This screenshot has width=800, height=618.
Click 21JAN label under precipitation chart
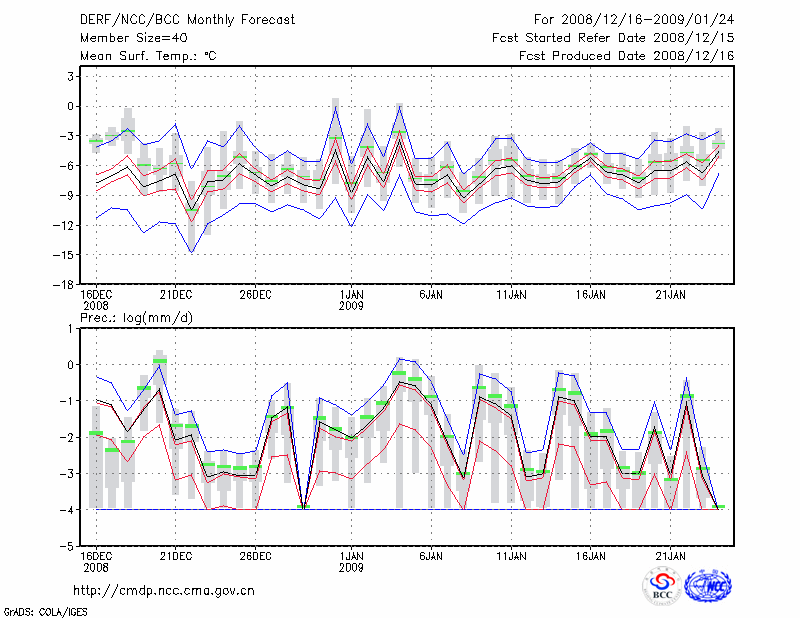click(x=670, y=555)
